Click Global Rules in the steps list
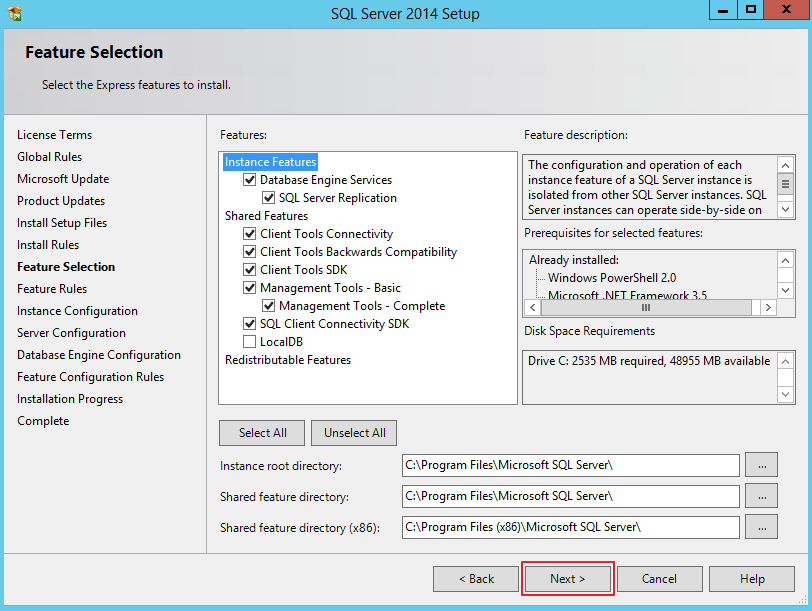The width and height of the screenshot is (812, 611). (x=49, y=157)
